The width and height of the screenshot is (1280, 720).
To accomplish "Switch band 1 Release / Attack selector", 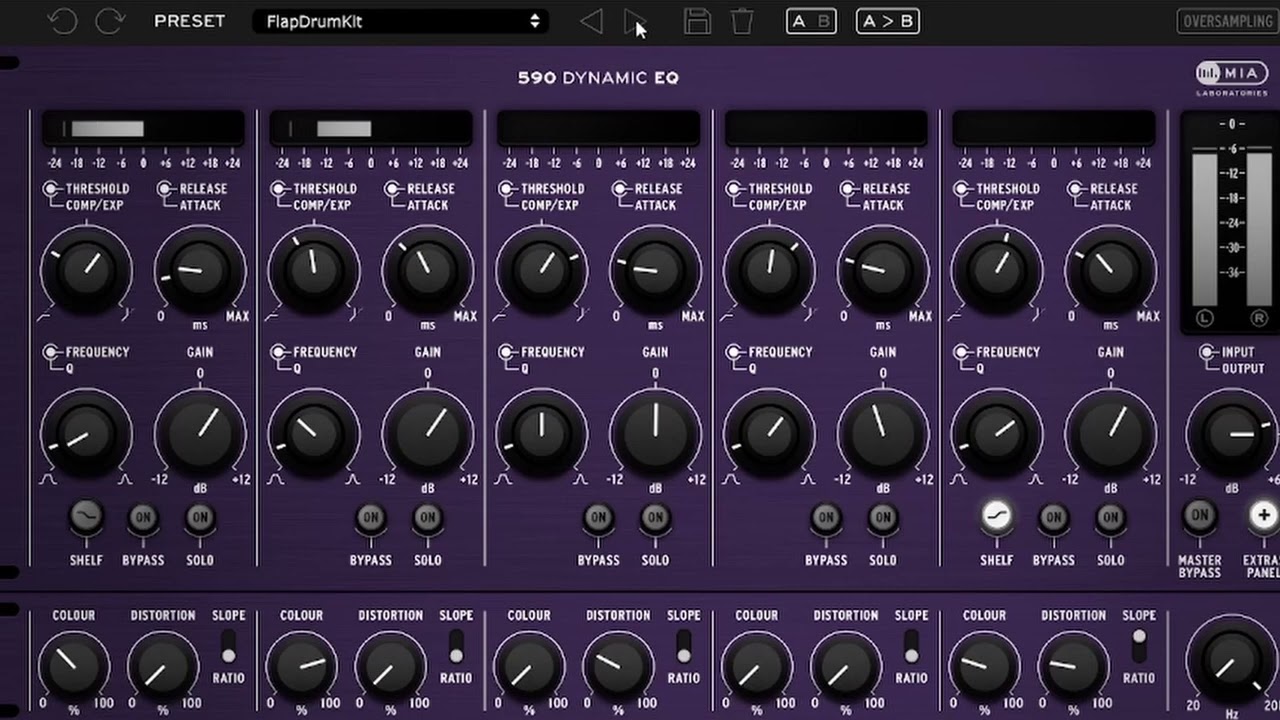I will tap(165, 189).
